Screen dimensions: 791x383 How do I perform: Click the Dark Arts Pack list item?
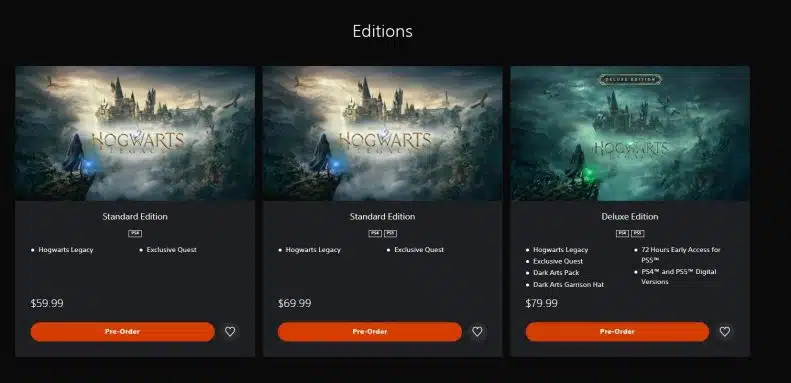(x=556, y=272)
